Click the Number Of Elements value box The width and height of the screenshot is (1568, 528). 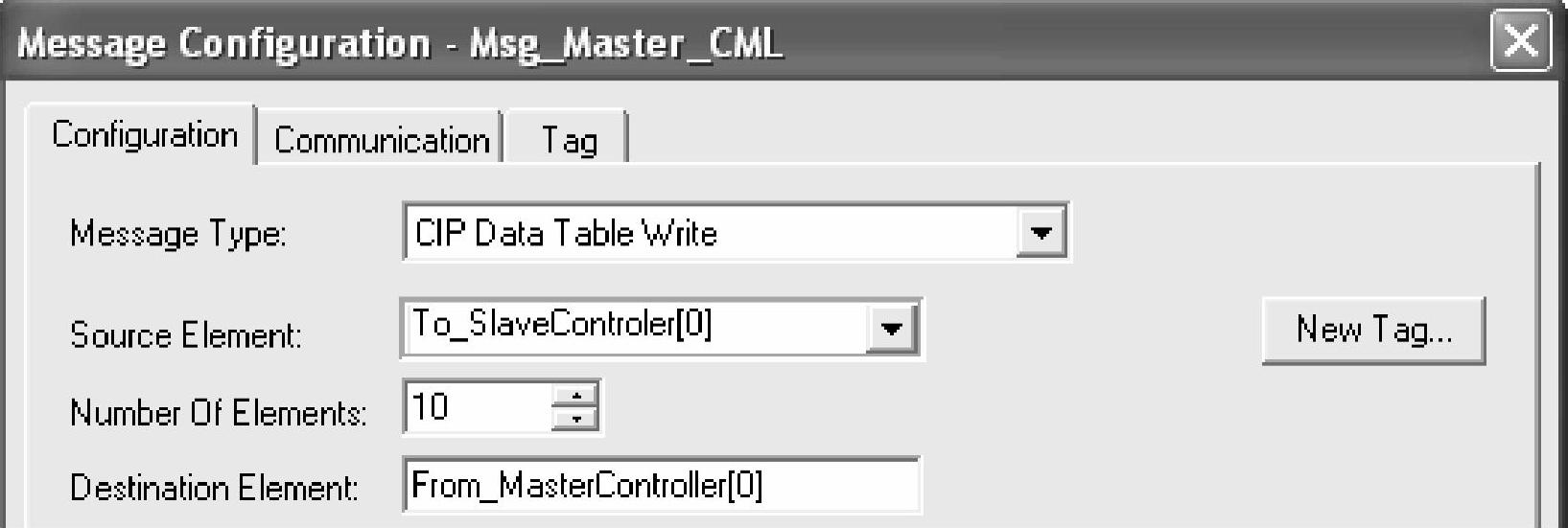point(477,407)
